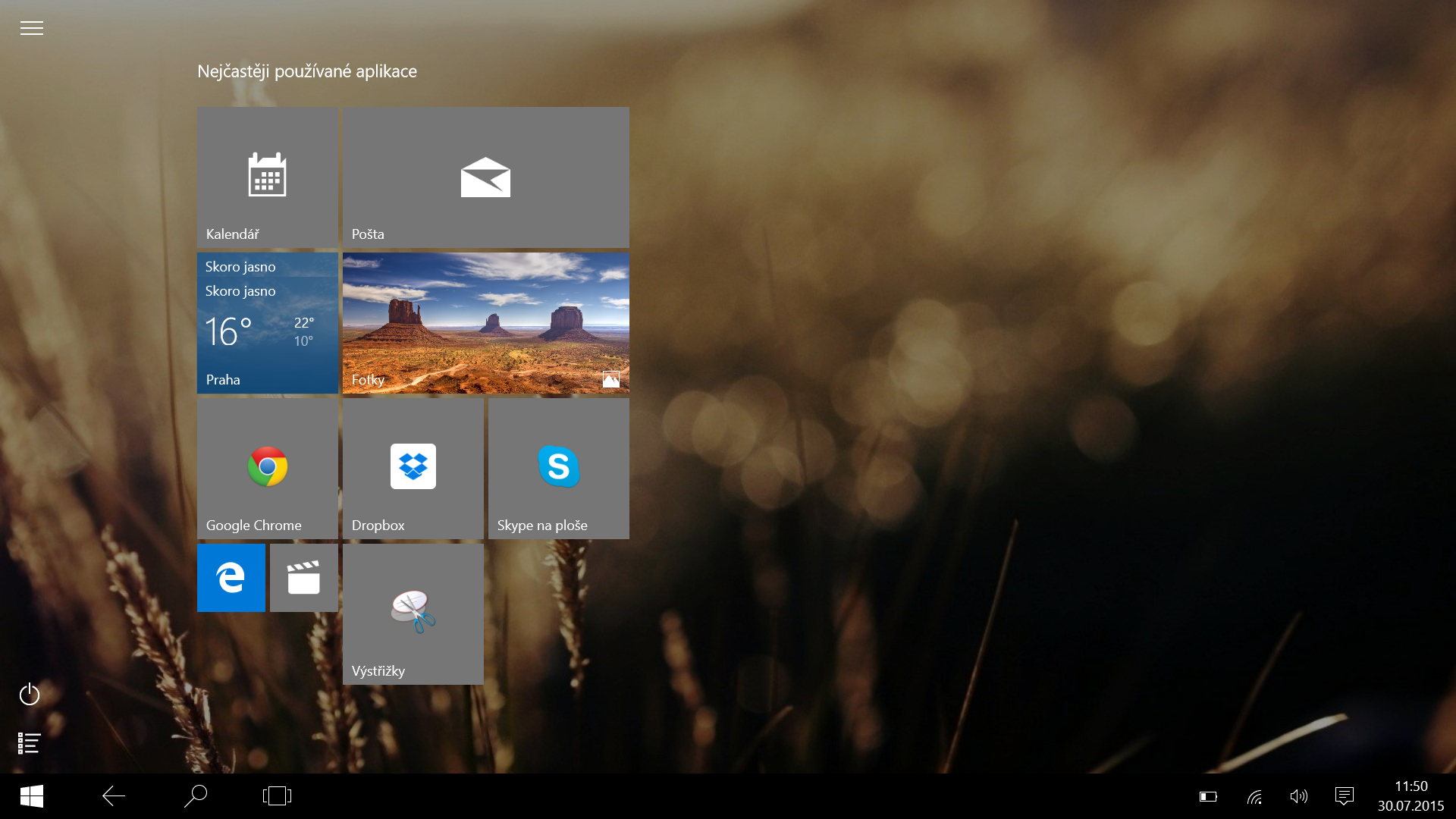Open the Kalendář calendar tile

267,177
